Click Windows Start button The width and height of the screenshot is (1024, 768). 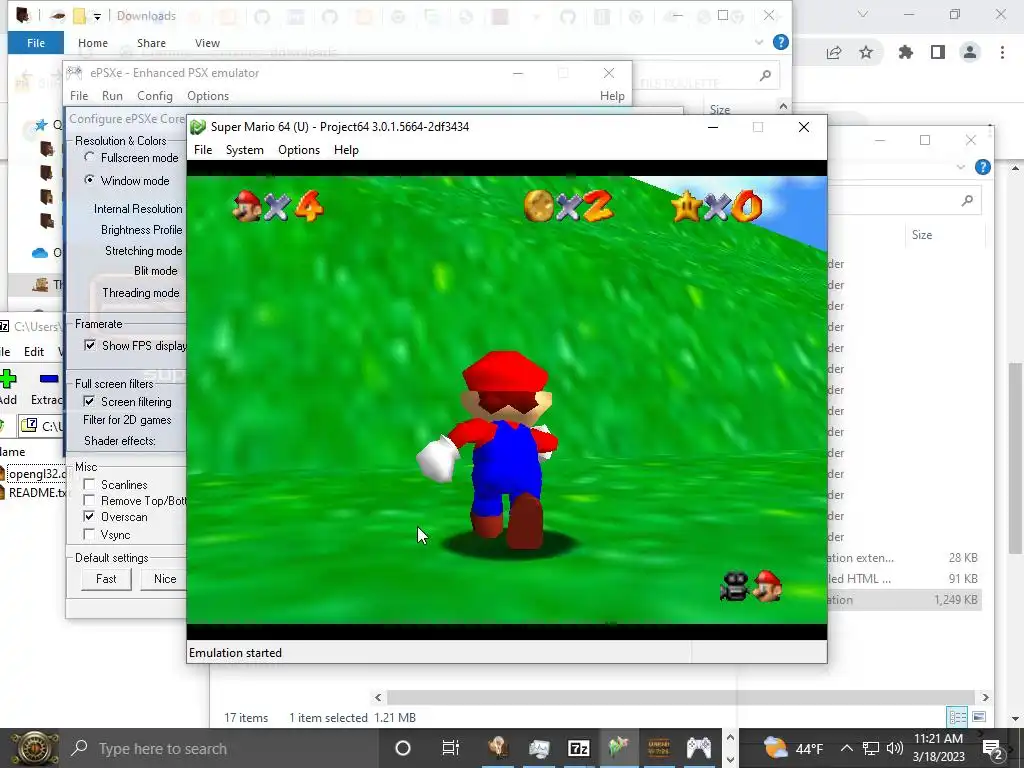click(x=34, y=748)
